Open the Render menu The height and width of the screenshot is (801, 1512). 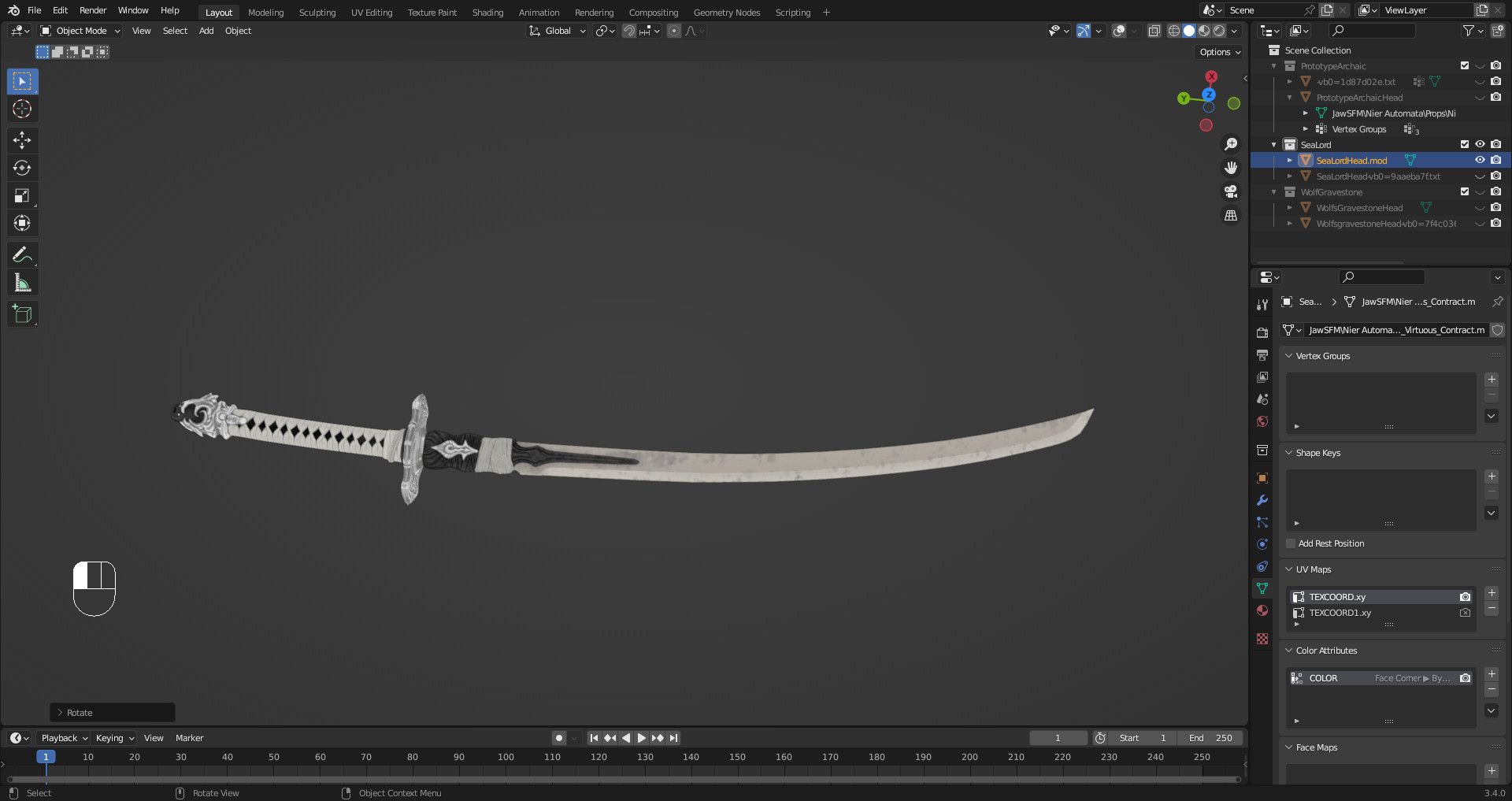[x=93, y=10]
